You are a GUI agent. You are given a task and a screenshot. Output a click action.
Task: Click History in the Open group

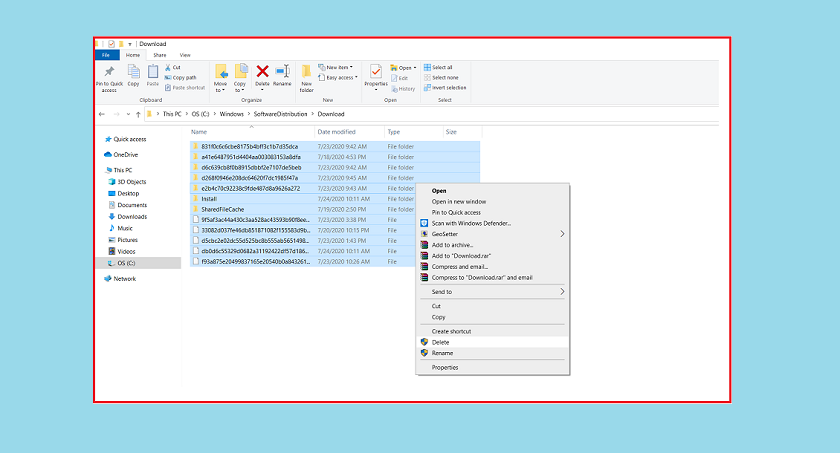coord(403,89)
